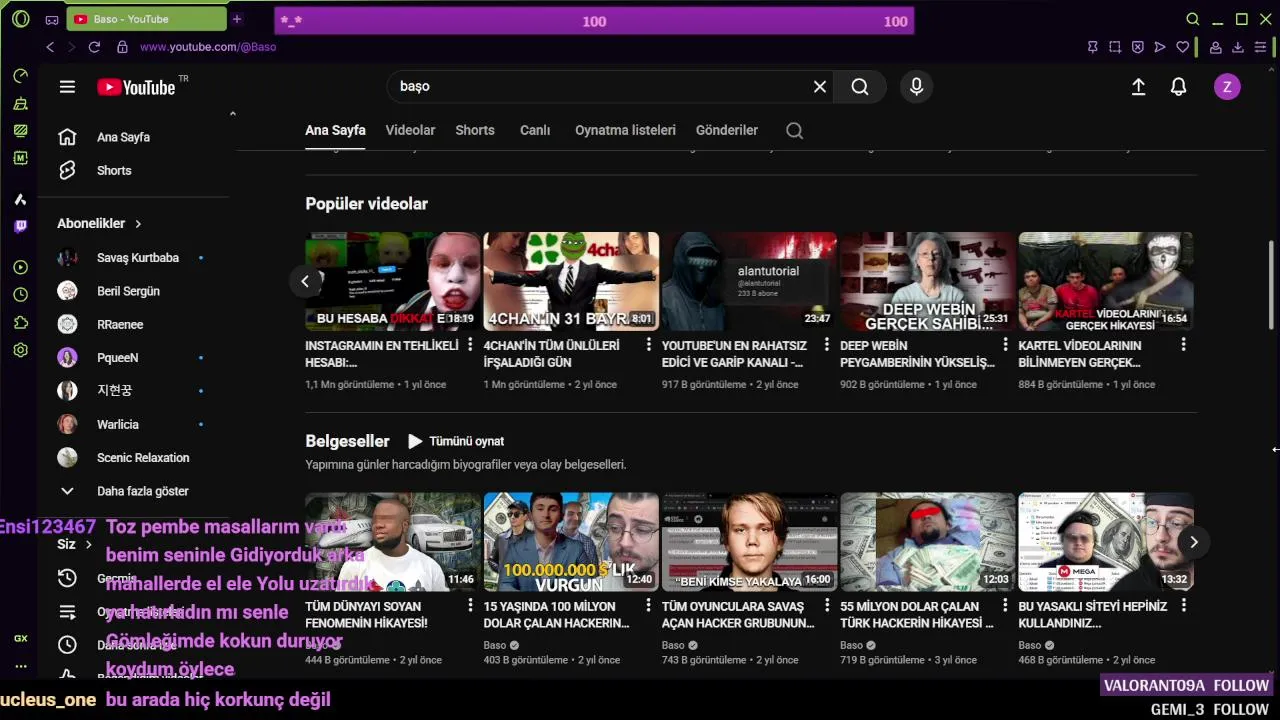
Task: Switch to Gönderiler tab
Action: [727, 130]
